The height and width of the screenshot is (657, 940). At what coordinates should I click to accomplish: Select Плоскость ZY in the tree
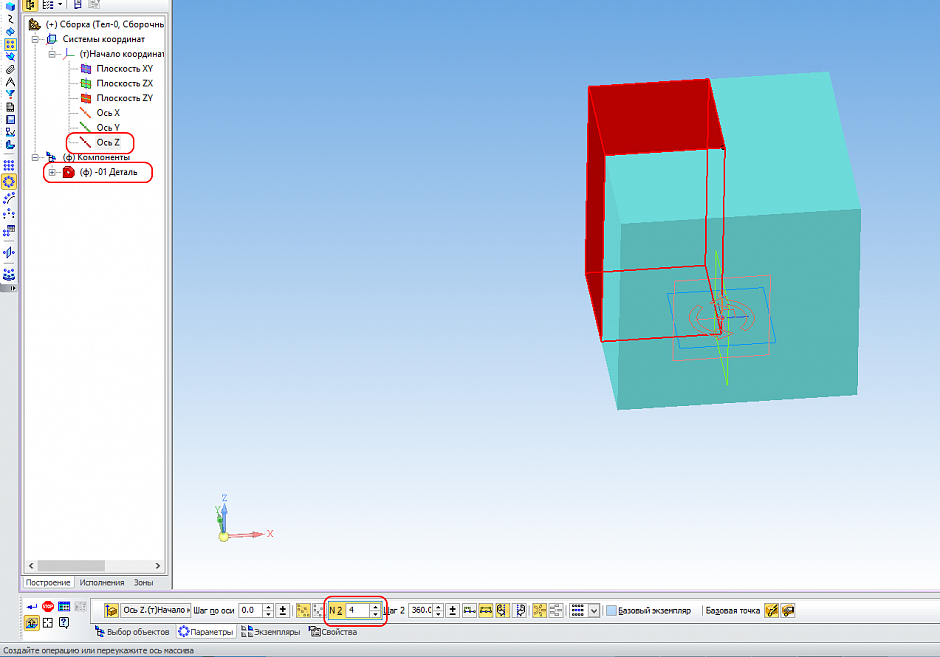point(125,98)
